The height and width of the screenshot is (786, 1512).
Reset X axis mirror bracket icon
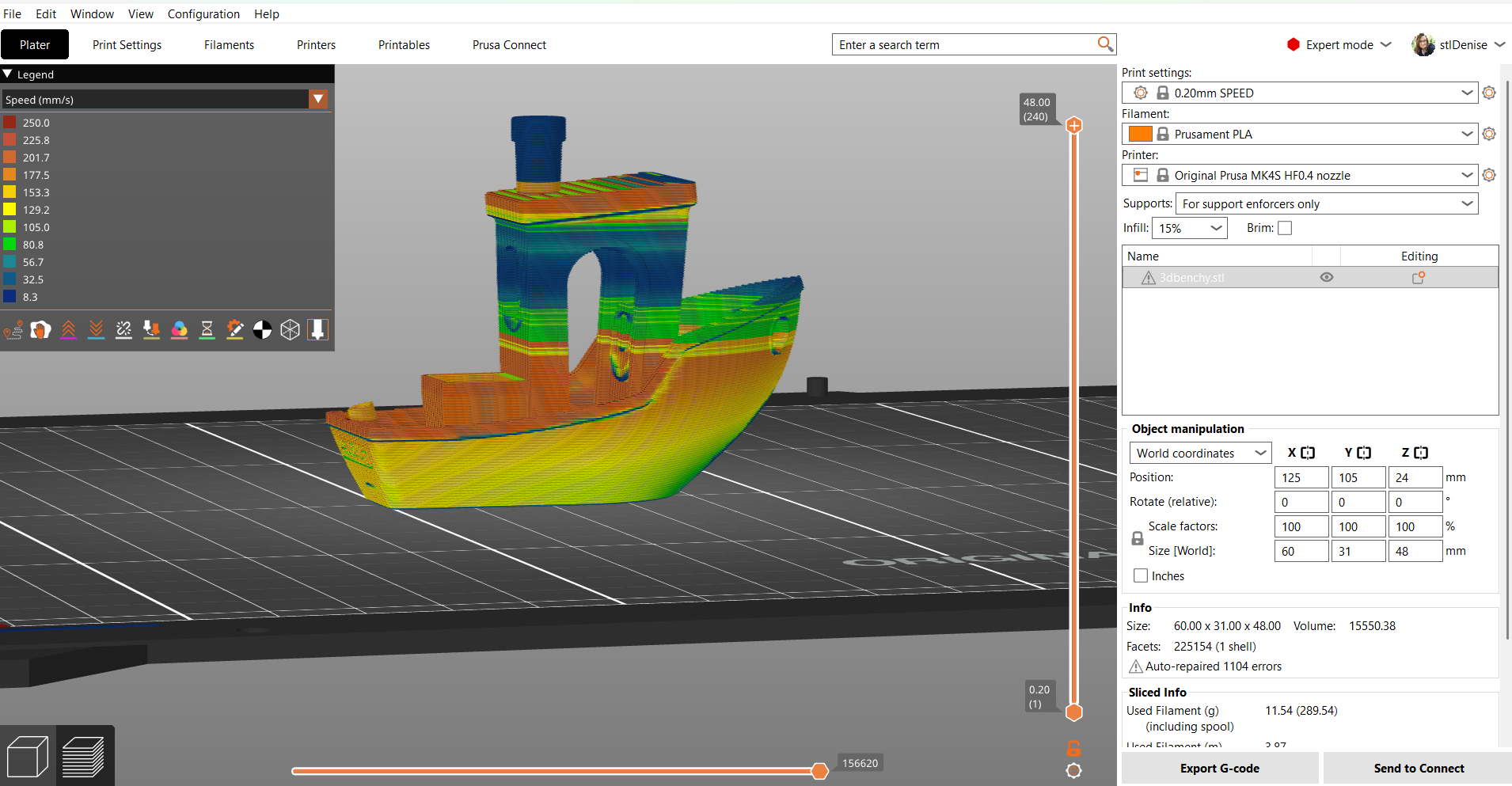1308,453
